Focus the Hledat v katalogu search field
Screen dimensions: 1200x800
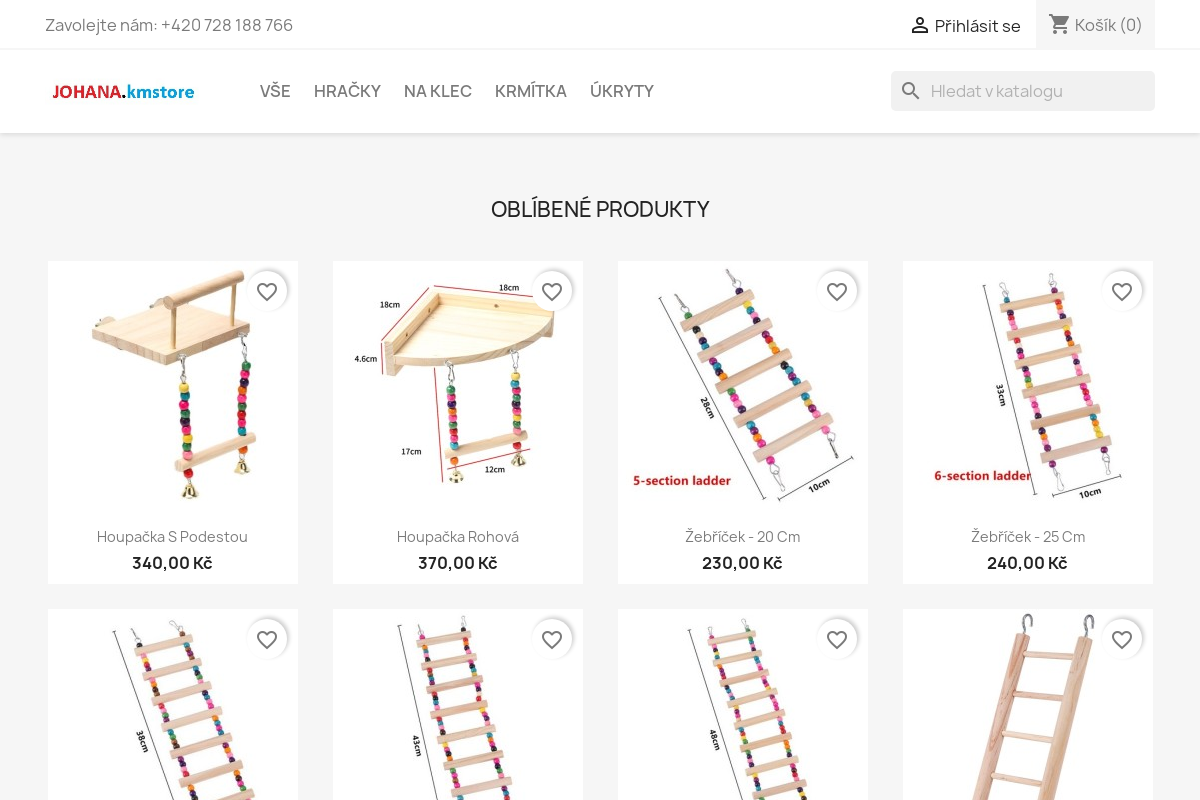pyautogui.click(x=1035, y=91)
